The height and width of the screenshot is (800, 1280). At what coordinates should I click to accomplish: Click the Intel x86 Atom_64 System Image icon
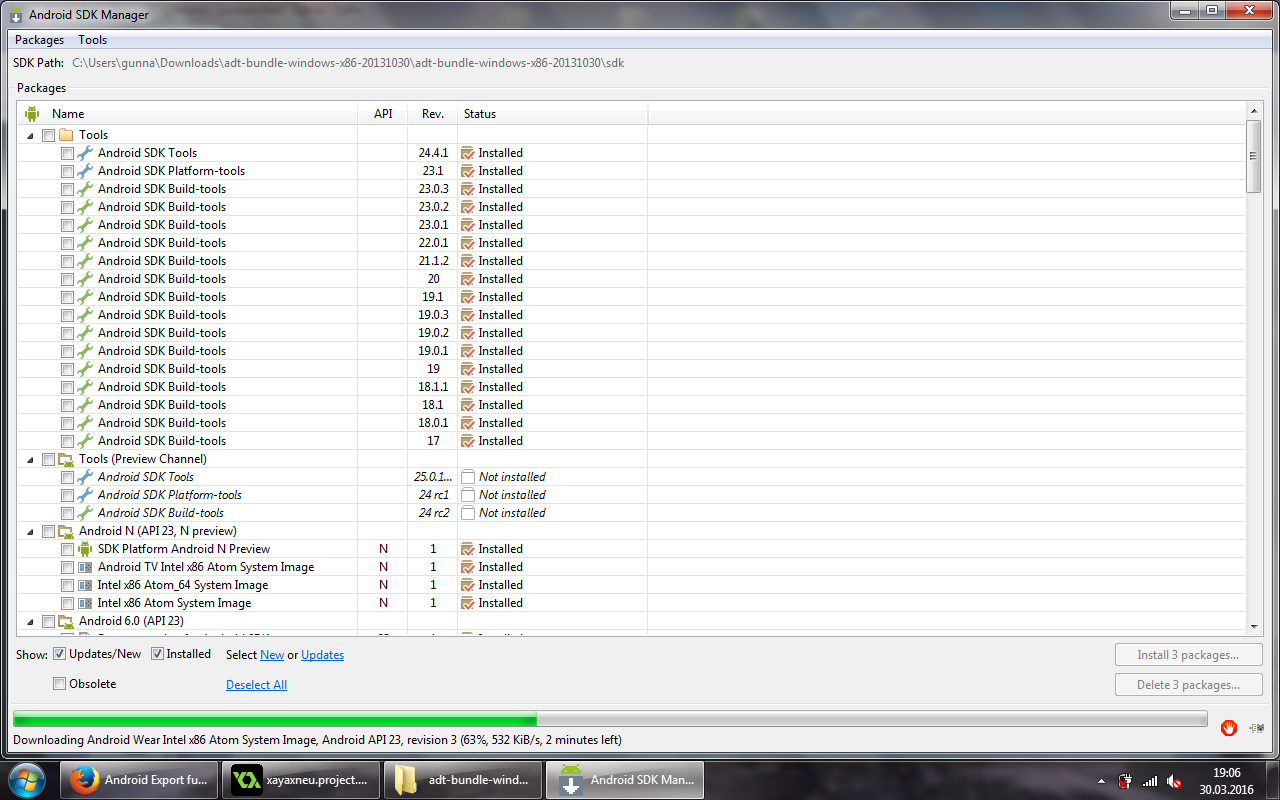click(x=85, y=585)
